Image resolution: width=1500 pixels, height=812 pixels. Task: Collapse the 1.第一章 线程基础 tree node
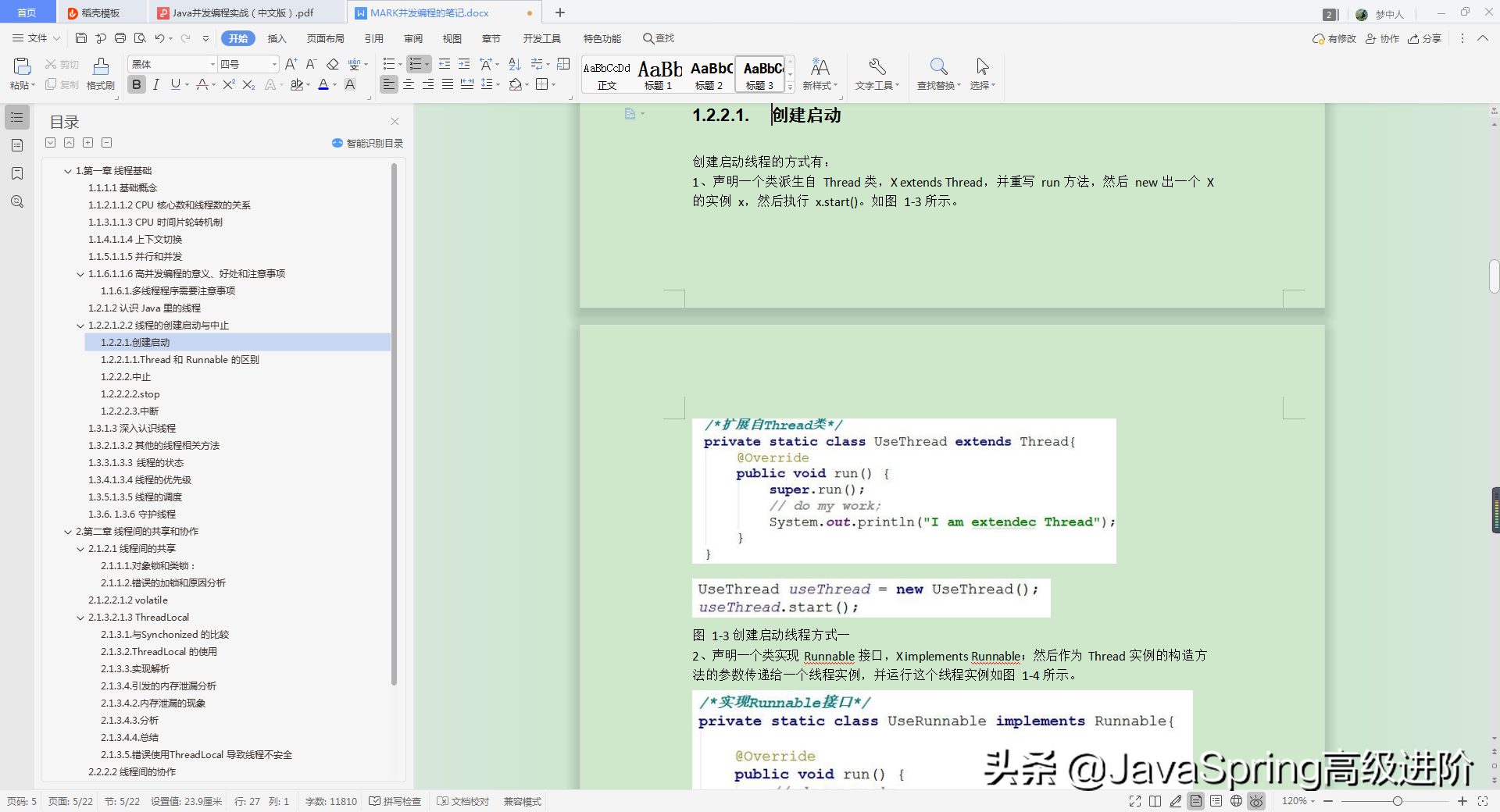(x=68, y=171)
